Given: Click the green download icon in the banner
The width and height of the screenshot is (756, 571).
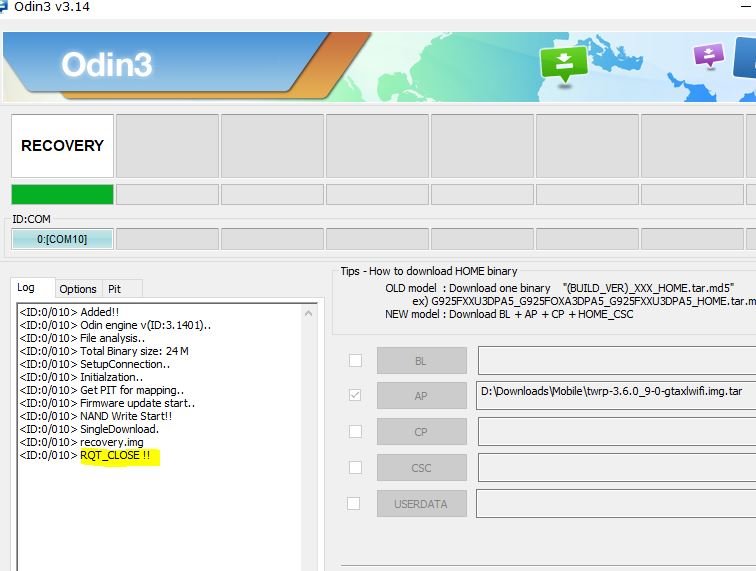Looking at the screenshot, I should (x=564, y=66).
